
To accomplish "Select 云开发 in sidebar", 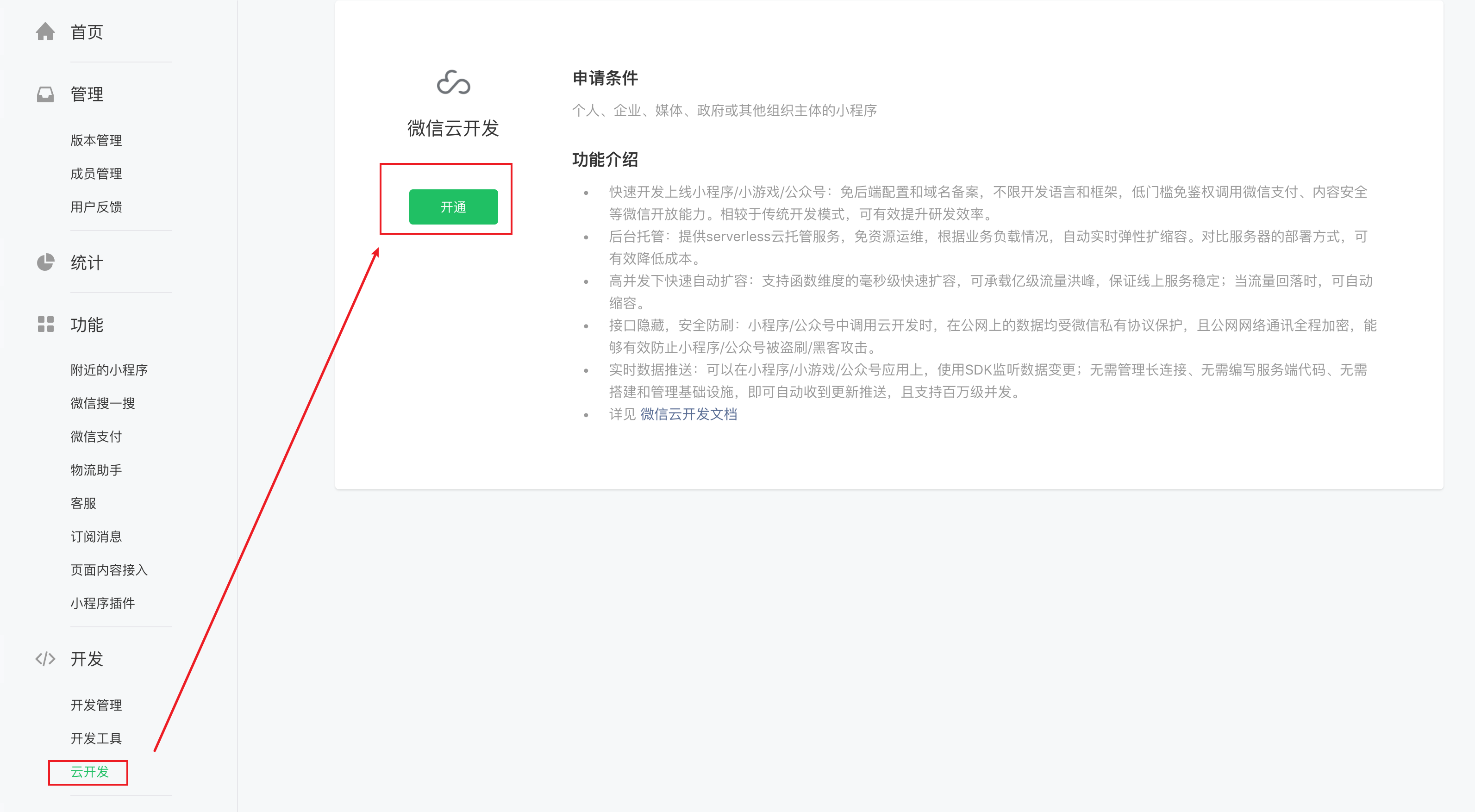I will [x=89, y=772].
